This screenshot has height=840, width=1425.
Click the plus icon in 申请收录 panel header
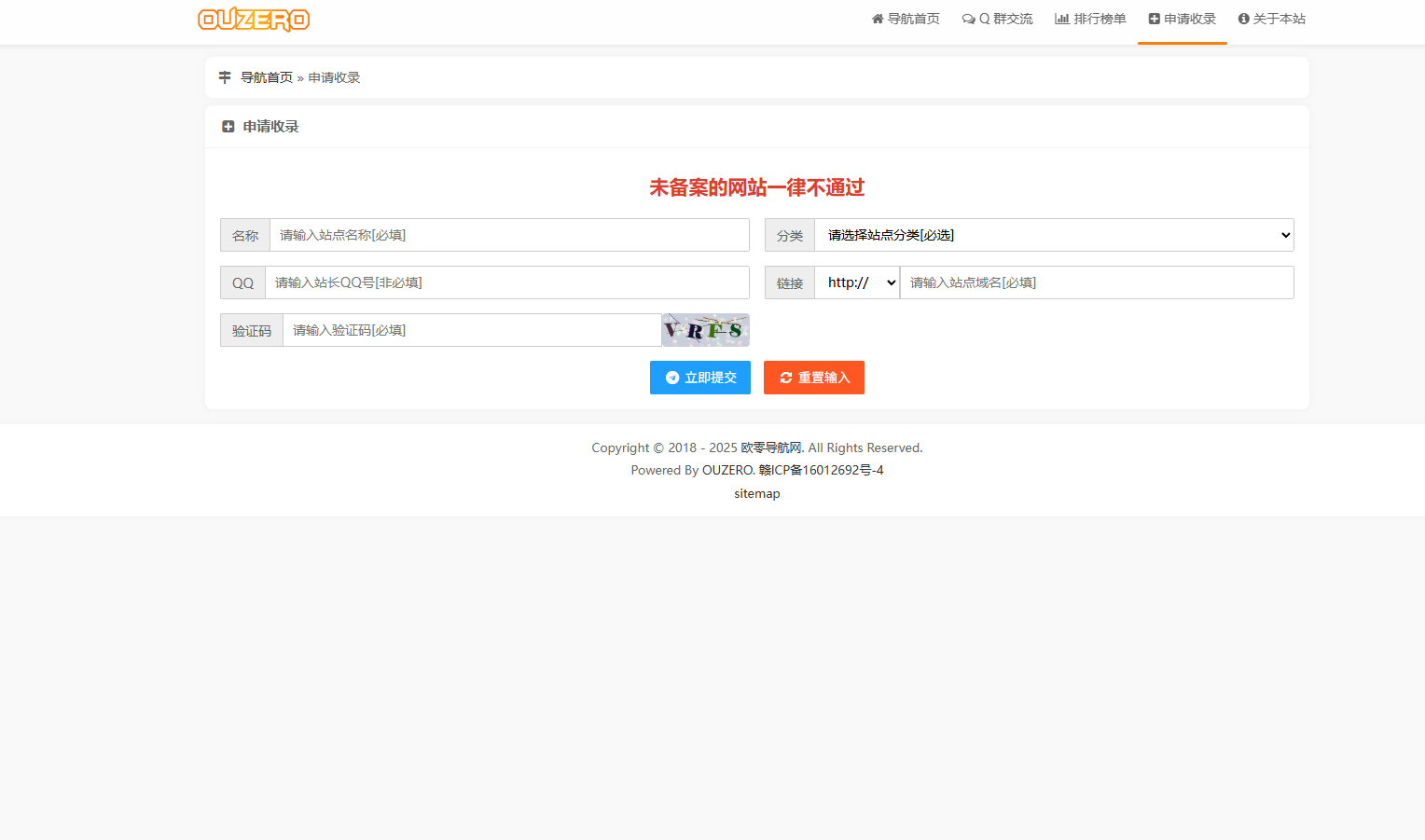(228, 127)
